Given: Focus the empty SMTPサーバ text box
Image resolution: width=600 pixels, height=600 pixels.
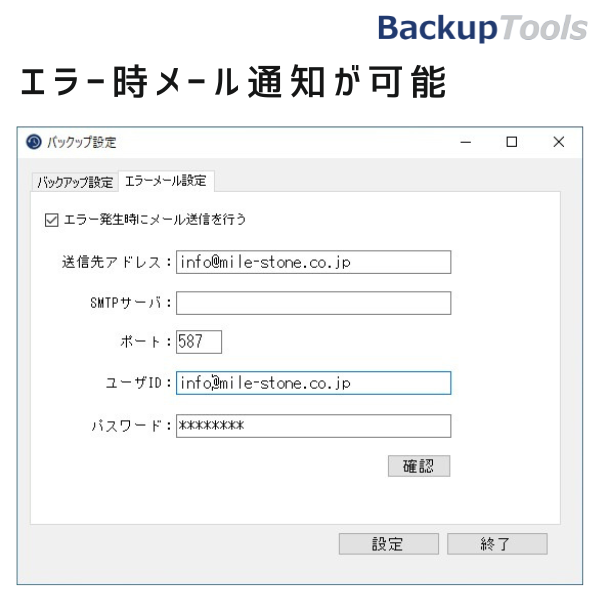Looking at the screenshot, I should point(313,303).
